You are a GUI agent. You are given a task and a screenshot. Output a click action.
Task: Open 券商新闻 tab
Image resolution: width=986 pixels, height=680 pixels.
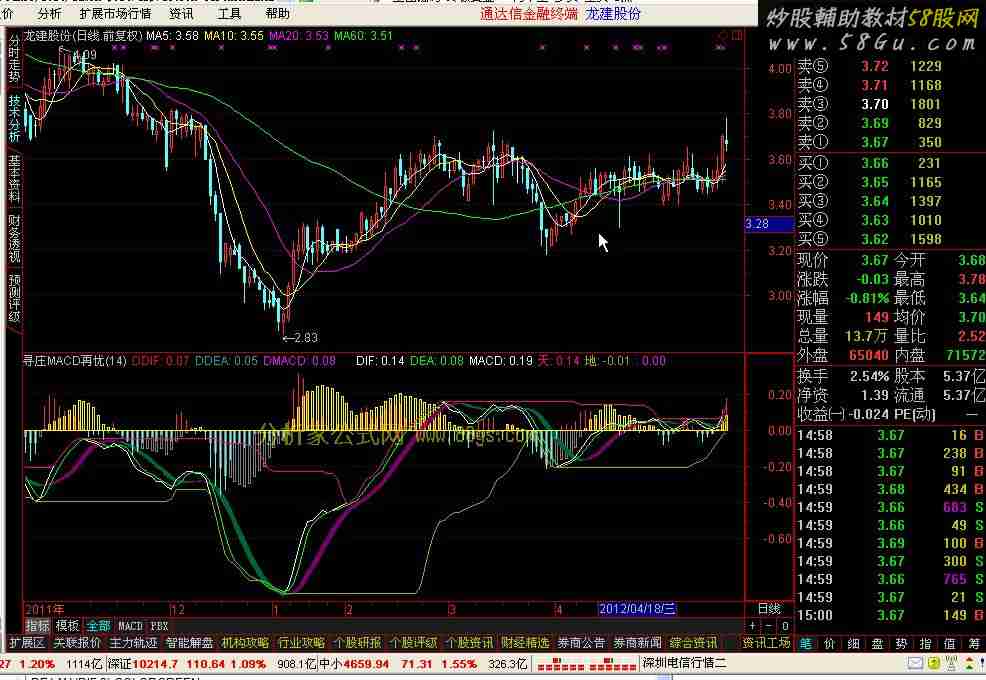click(x=637, y=643)
